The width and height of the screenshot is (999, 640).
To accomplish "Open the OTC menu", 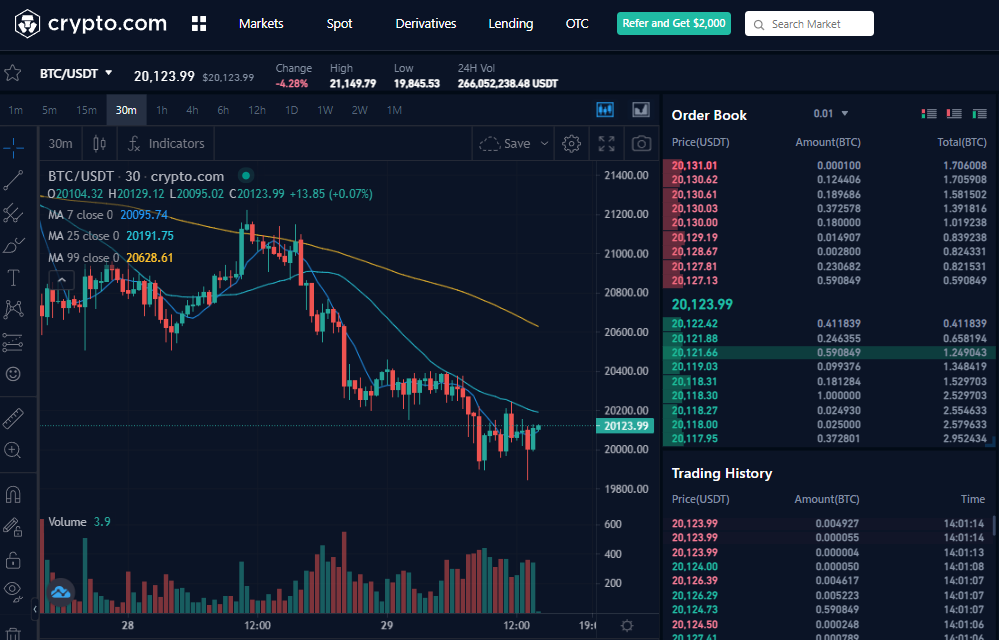I will tap(577, 24).
